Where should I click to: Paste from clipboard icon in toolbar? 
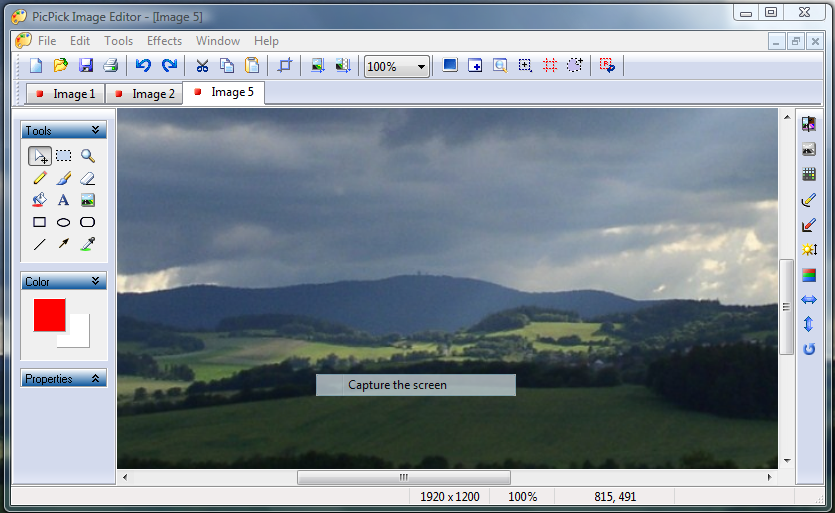[252, 66]
